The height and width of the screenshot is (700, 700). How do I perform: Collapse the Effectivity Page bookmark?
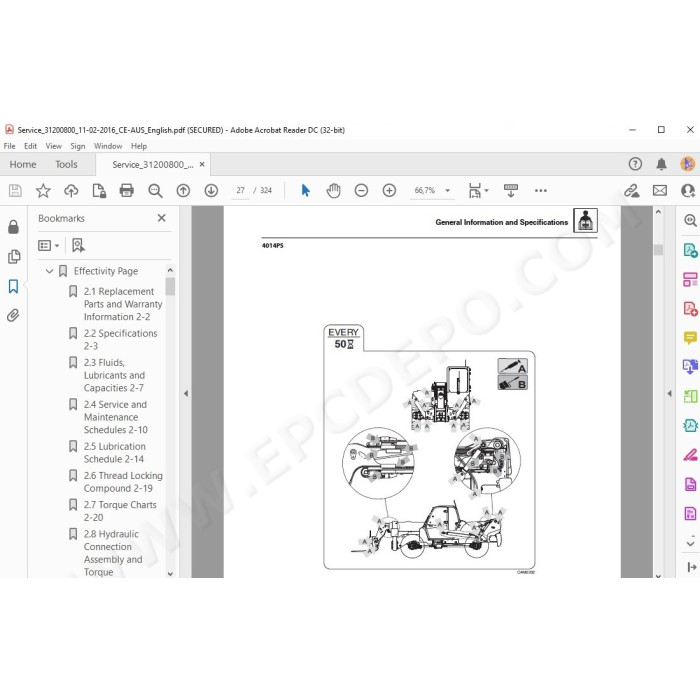[x=50, y=271]
